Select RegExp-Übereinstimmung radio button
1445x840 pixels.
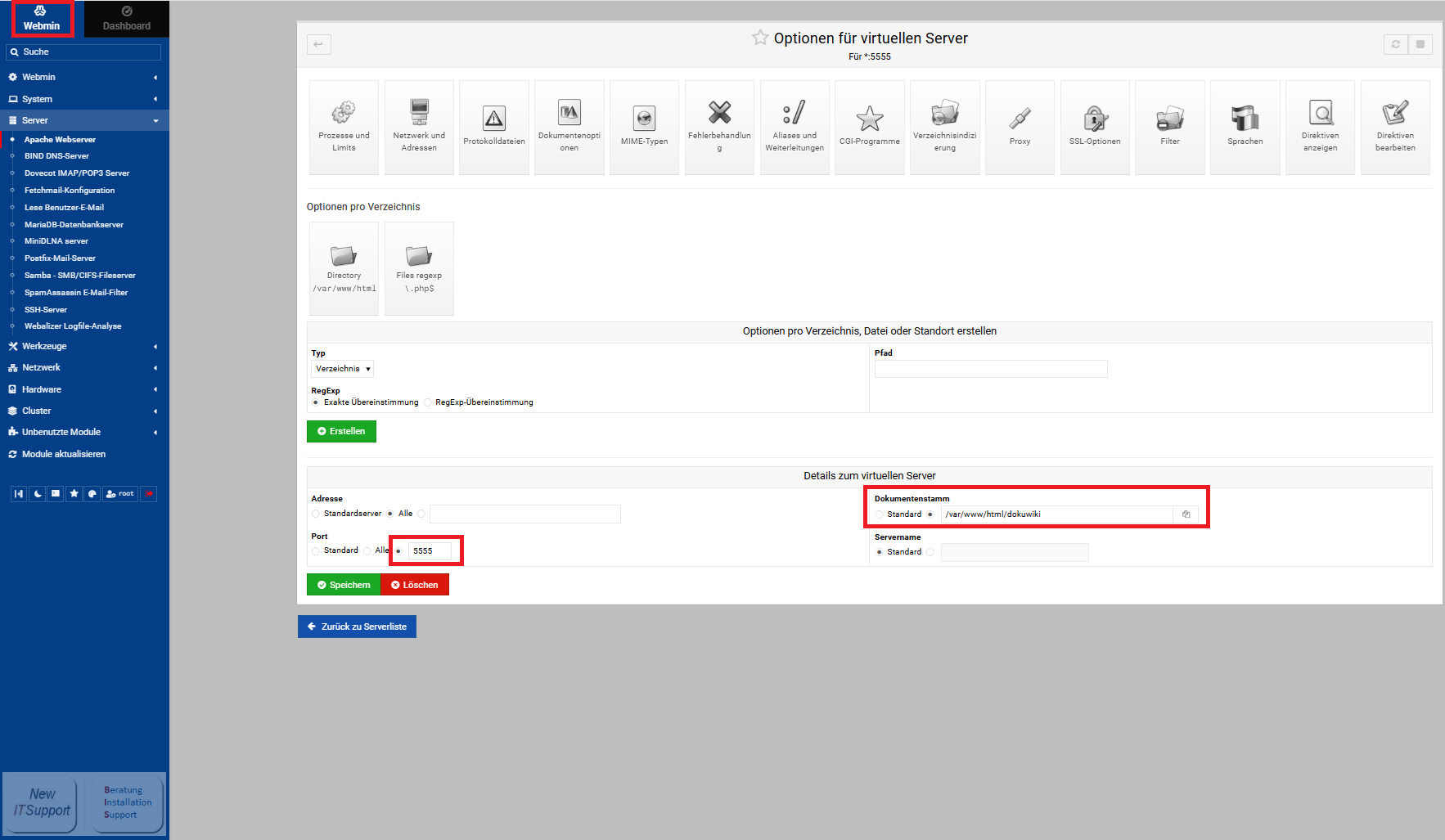(428, 402)
